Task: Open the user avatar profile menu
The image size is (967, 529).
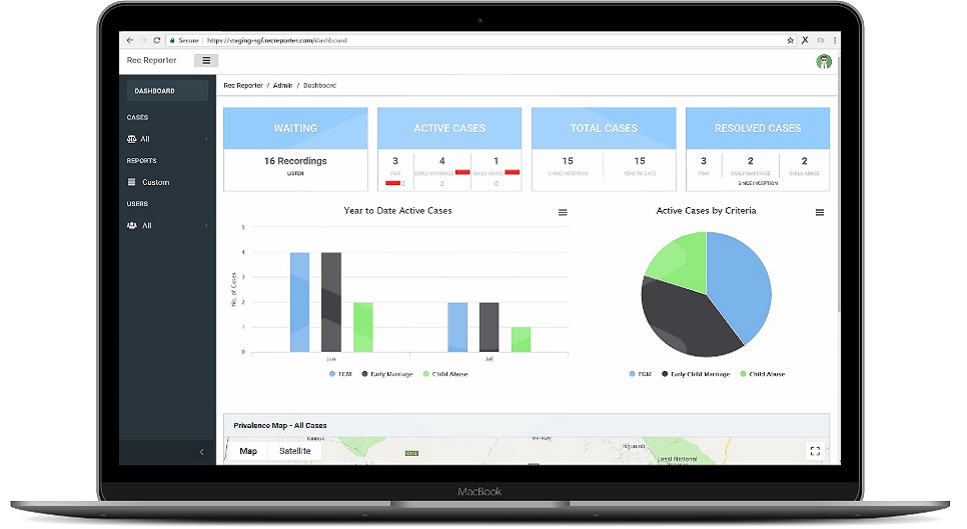Action: tap(823, 61)
